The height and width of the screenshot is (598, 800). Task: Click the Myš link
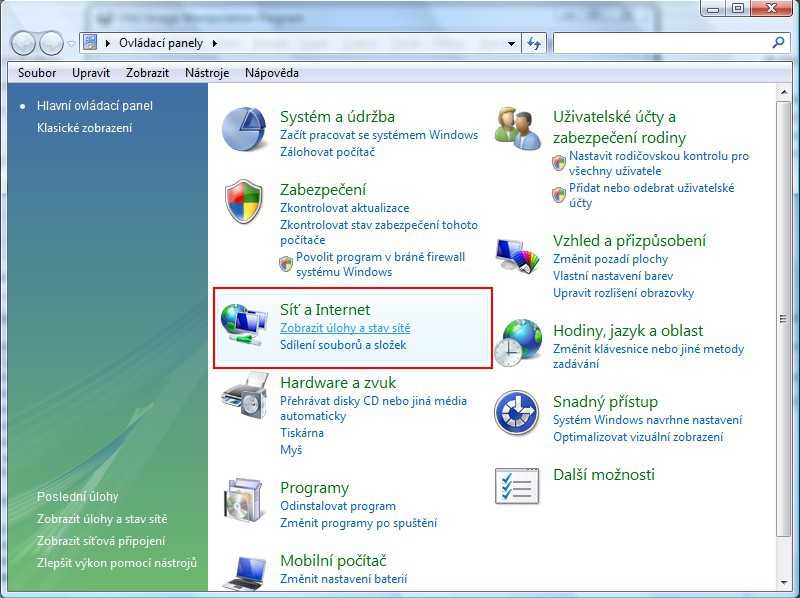(x=291, y=450)
